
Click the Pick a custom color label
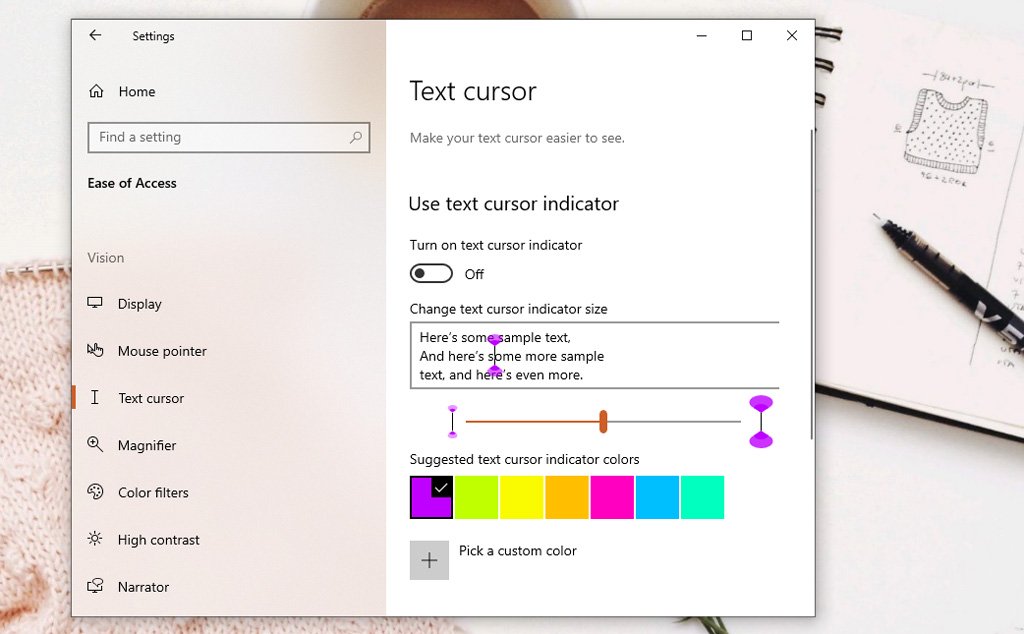pyautogui.click(x=517, y=551)
